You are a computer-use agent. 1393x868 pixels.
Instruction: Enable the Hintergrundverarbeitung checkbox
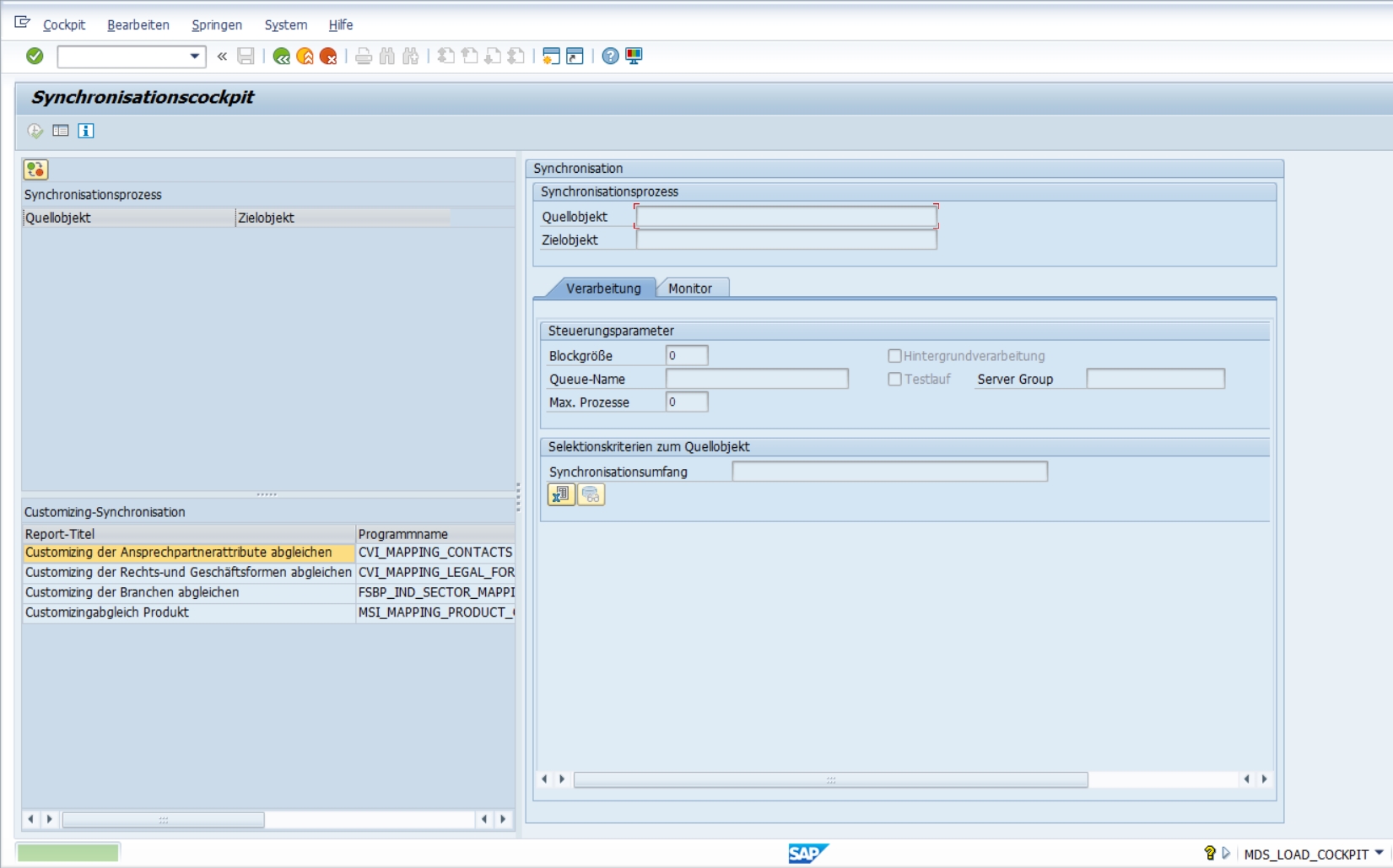tap(894, 356)
